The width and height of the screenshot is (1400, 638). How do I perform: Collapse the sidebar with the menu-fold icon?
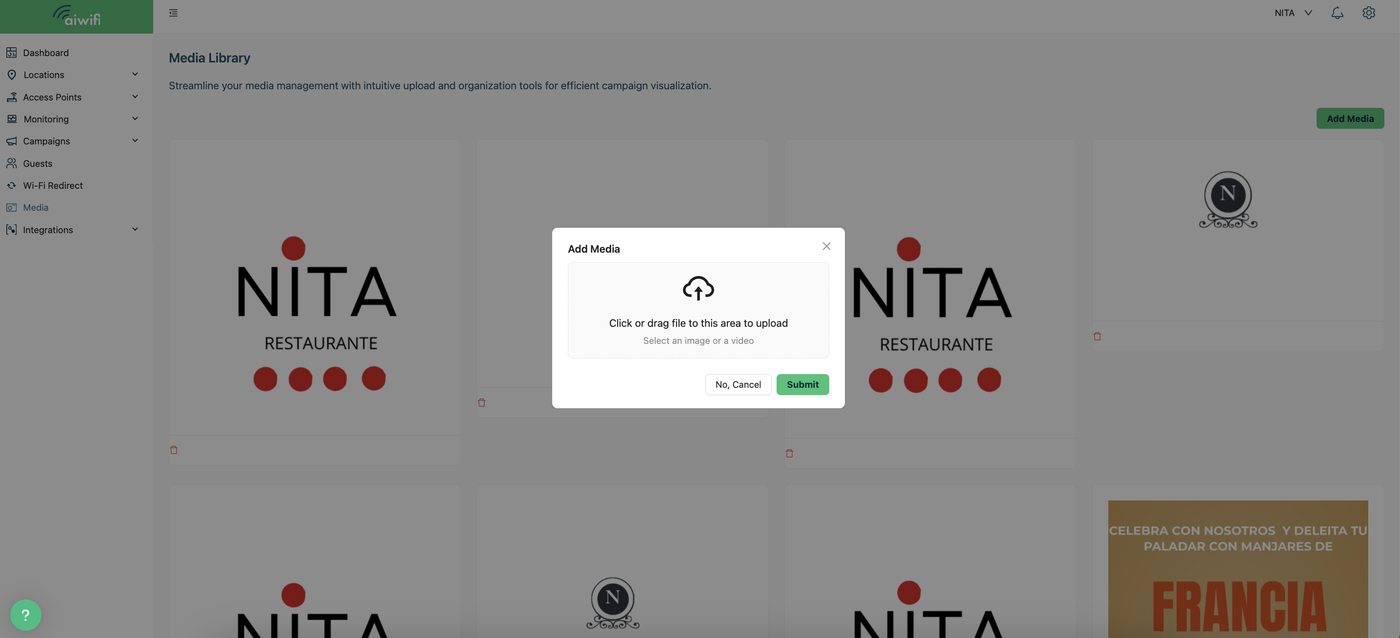pyautogui.click(x=173, y=13)
